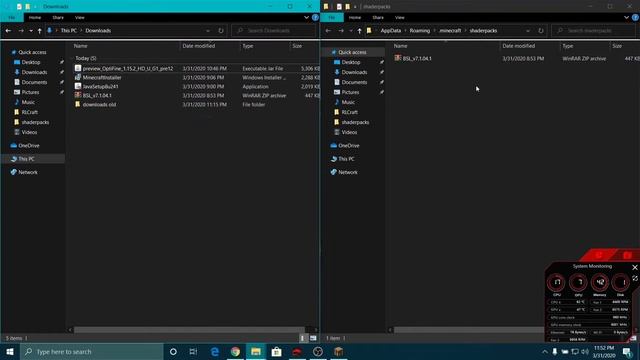The image size is (640, 360).
Task: Click Roaming in the address breadcrumb
Action: 420,31
